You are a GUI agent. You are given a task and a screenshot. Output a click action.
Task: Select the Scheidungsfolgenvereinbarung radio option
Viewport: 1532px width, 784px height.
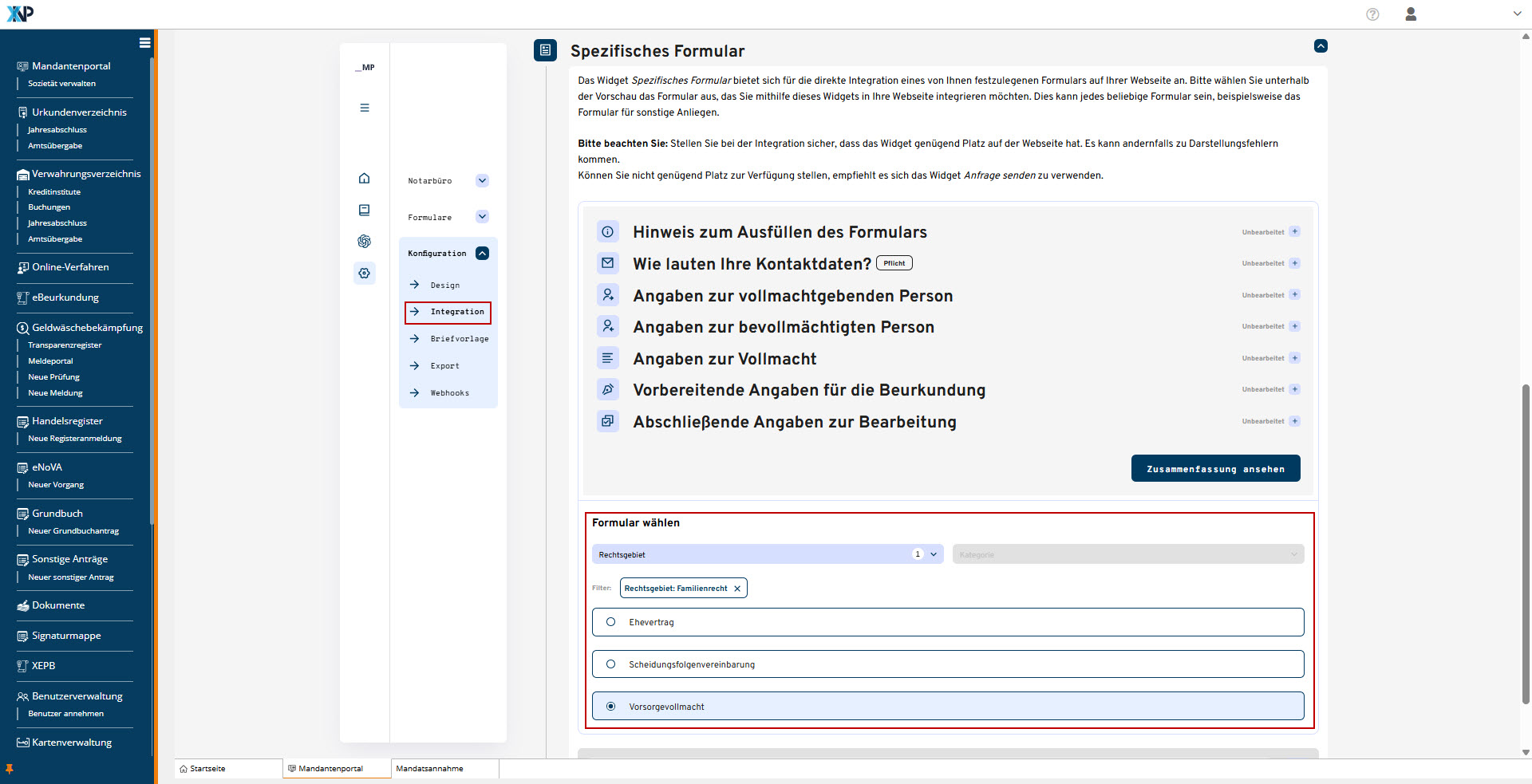click(x=611, y=664)
